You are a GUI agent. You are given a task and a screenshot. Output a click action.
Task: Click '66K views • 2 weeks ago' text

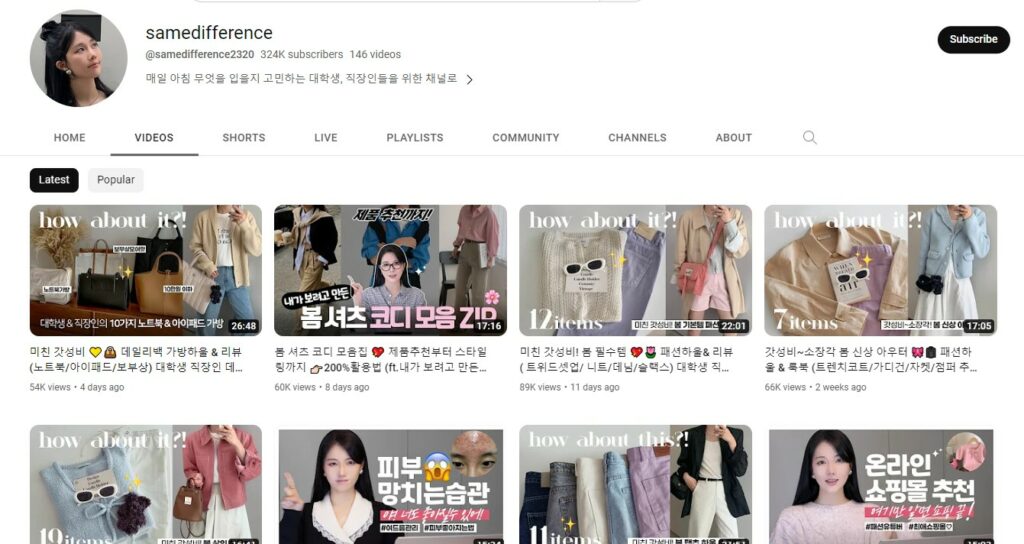click(x=816, y=387)
